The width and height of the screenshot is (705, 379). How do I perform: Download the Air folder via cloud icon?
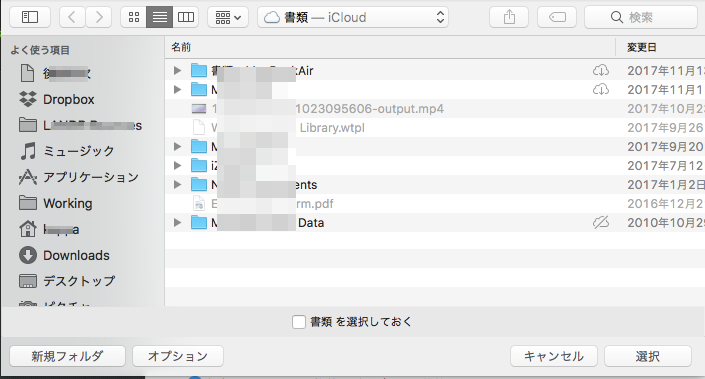[x=601, y=71]
